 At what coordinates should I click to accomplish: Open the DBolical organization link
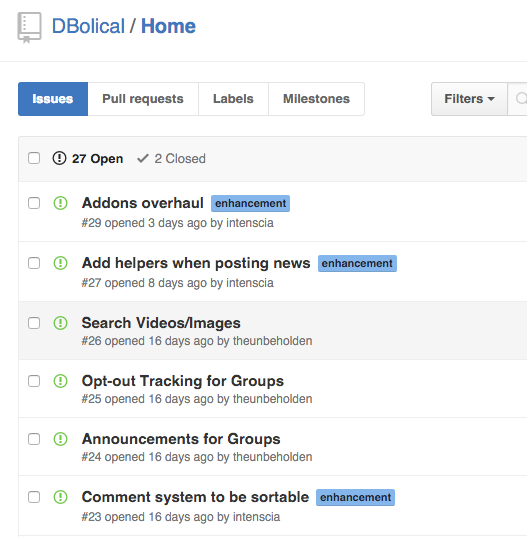pos(88,26)
